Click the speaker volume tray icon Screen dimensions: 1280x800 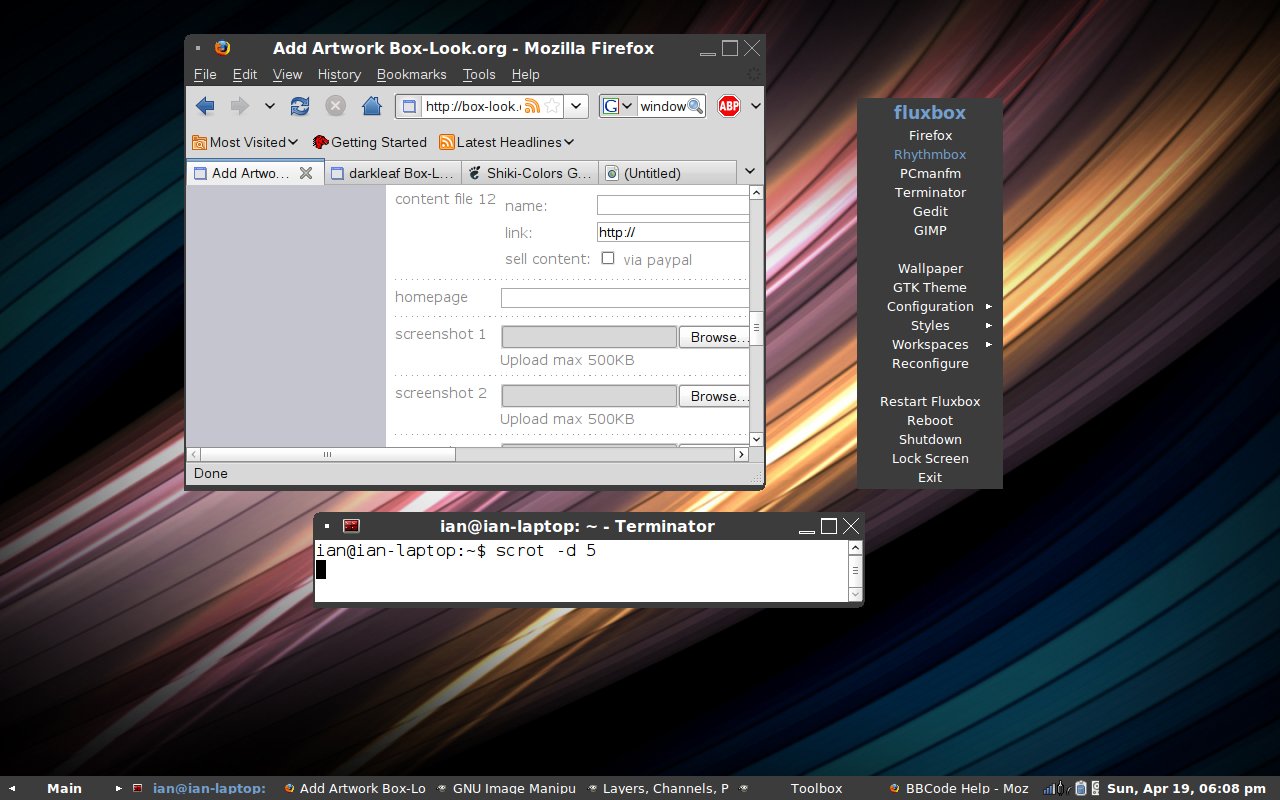click(1095, 788)
